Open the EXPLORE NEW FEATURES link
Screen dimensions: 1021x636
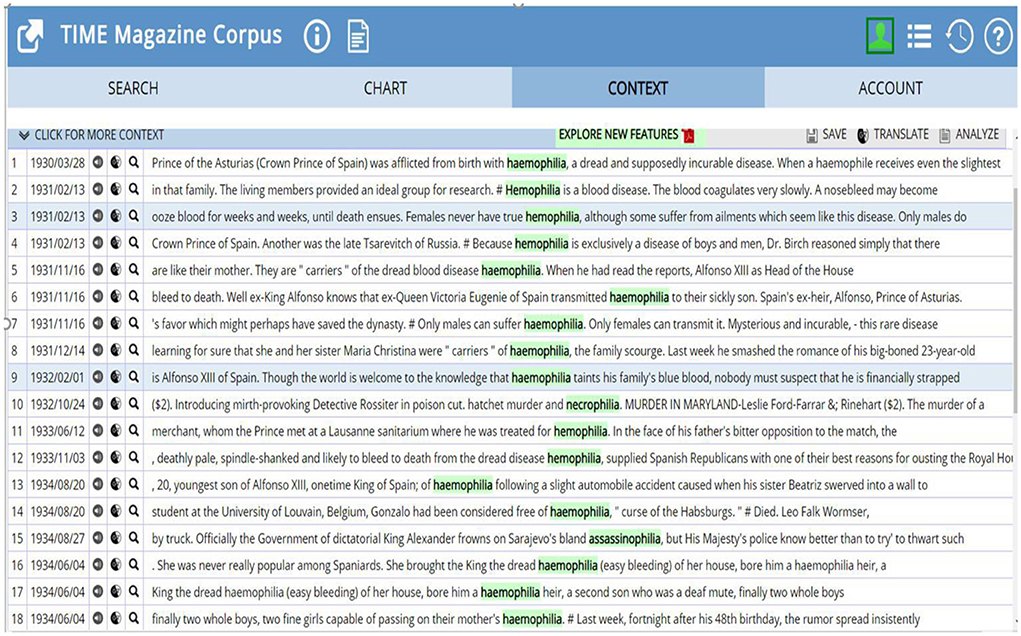point(626,135)
